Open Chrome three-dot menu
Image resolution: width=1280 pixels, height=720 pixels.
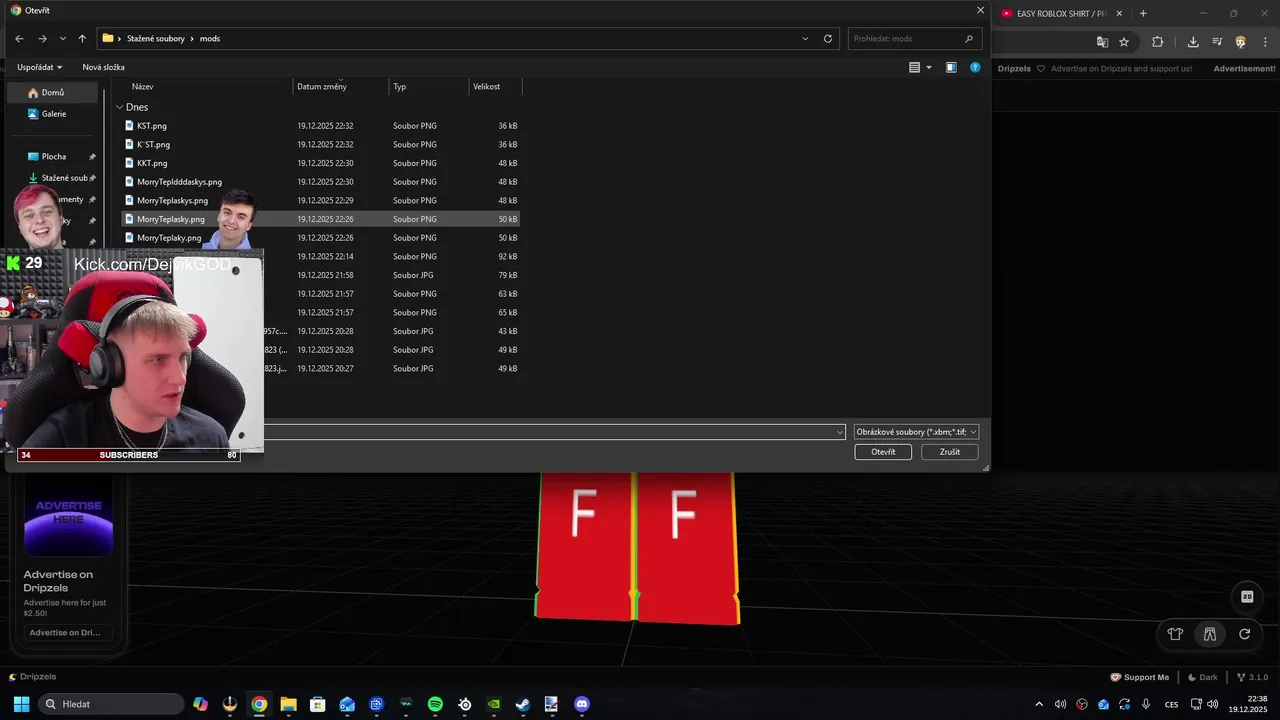coord(1265,42)
